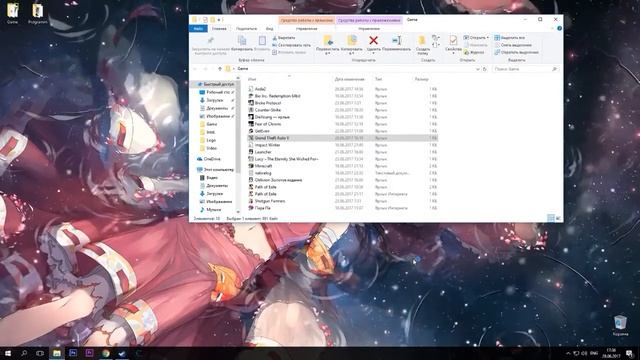Viewport: 640px width, 360px height.
Task: Click the Windows Start button
Action: click(8, 353)
